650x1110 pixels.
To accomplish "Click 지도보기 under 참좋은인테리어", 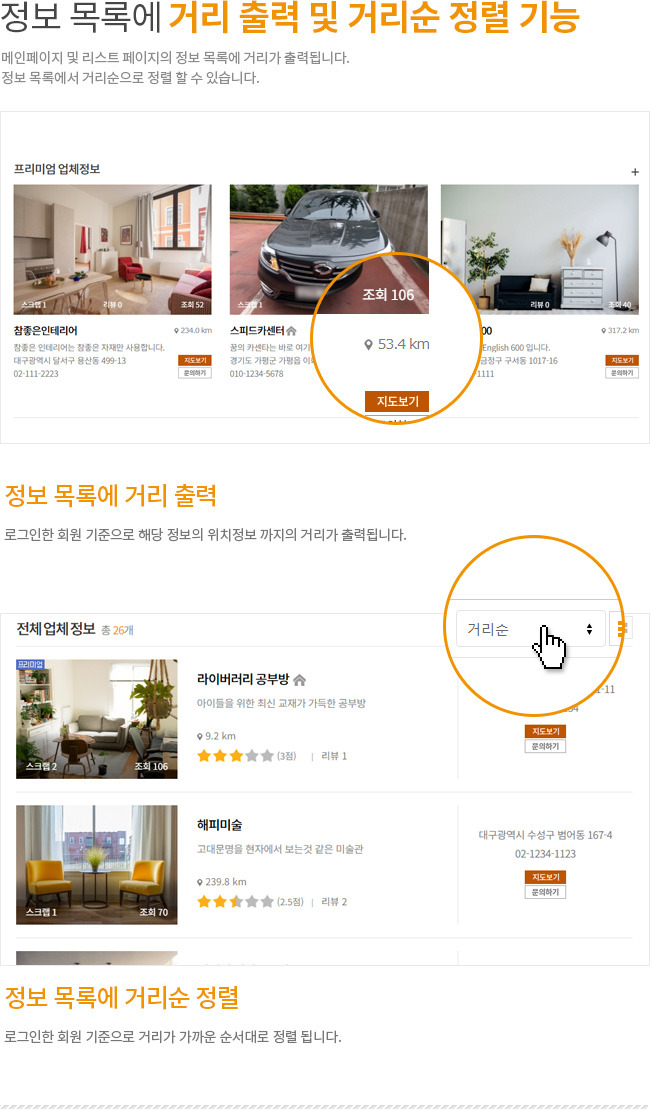I will point(195,360).
